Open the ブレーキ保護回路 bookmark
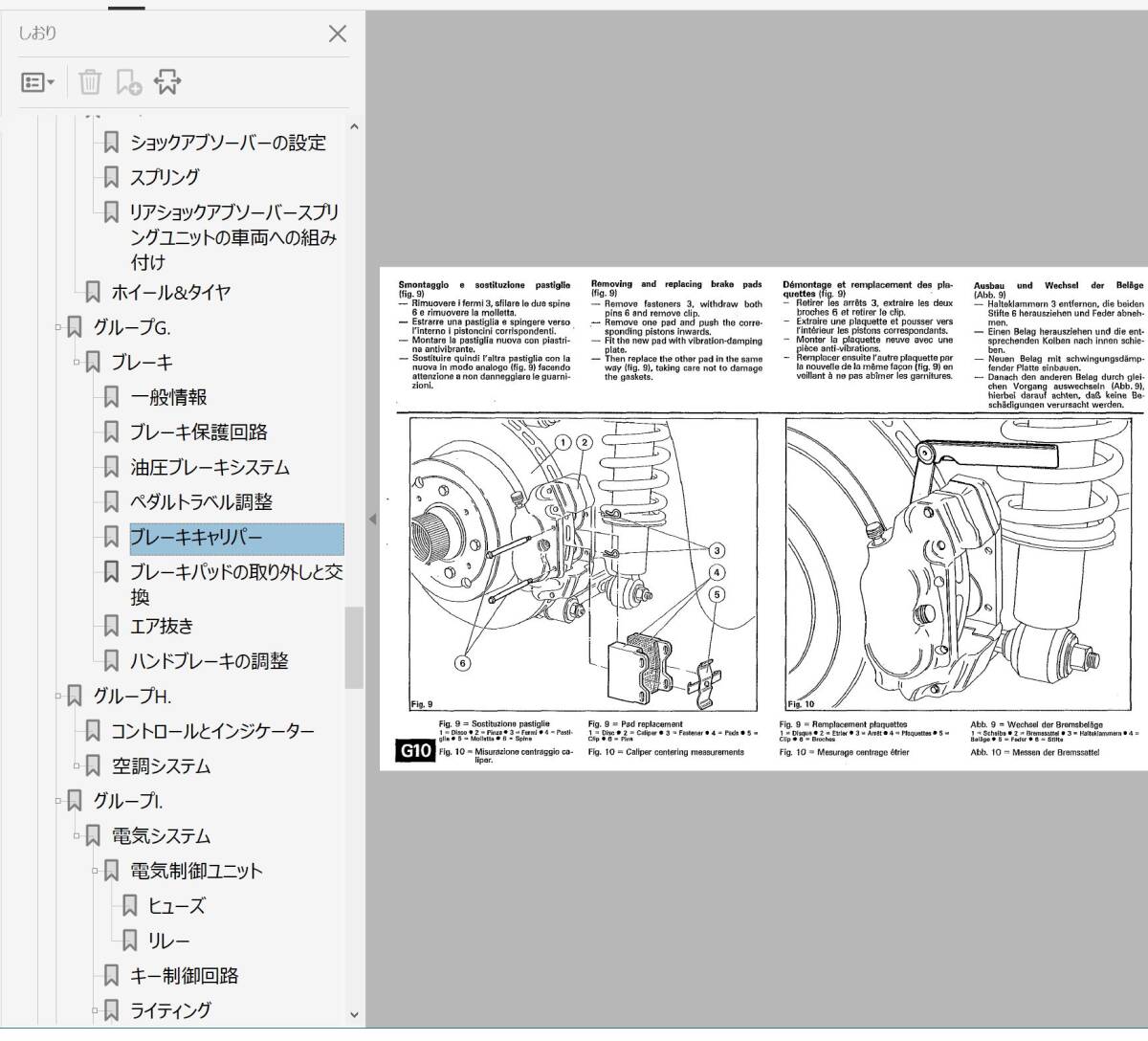Screen dimensions: 1148x1041 [199, 432]
